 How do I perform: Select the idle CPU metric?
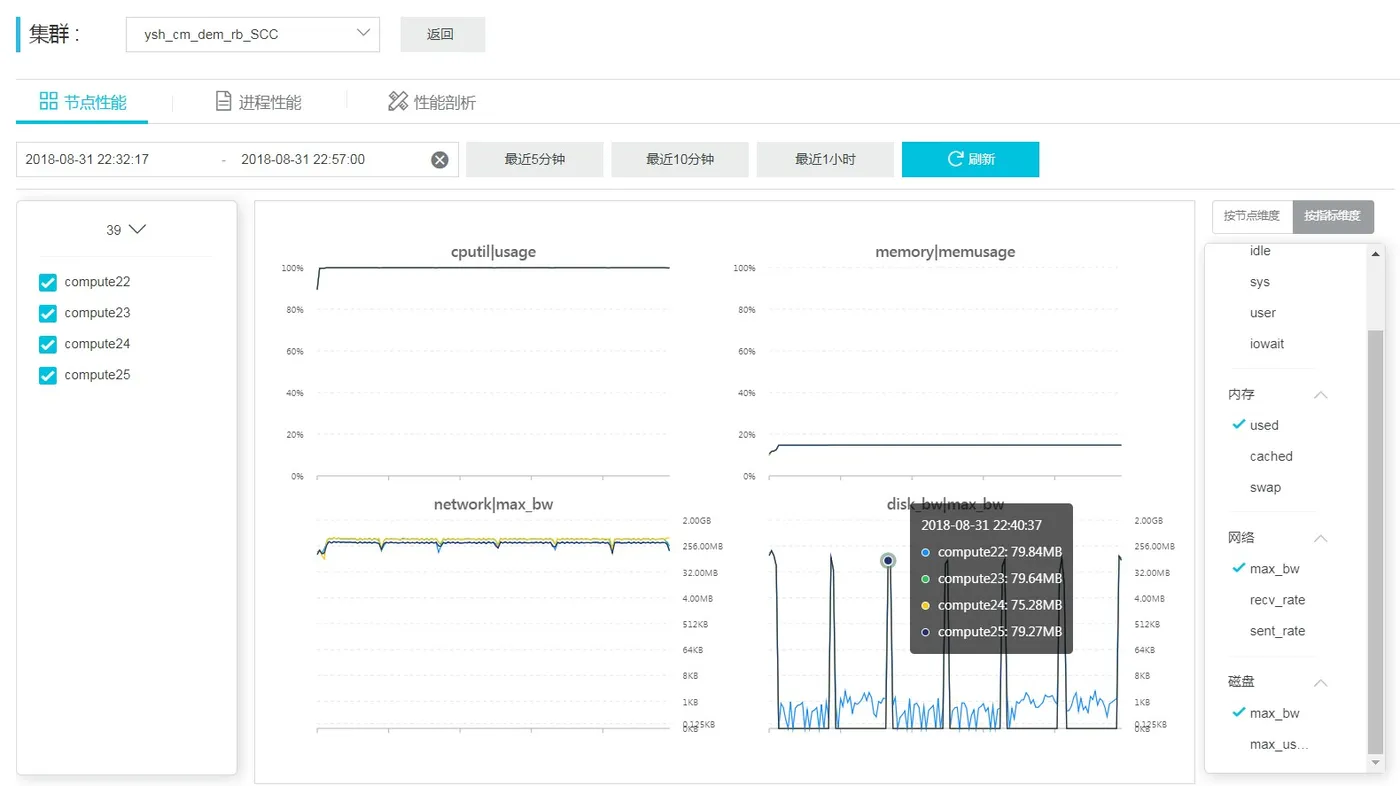point(1260,251)
